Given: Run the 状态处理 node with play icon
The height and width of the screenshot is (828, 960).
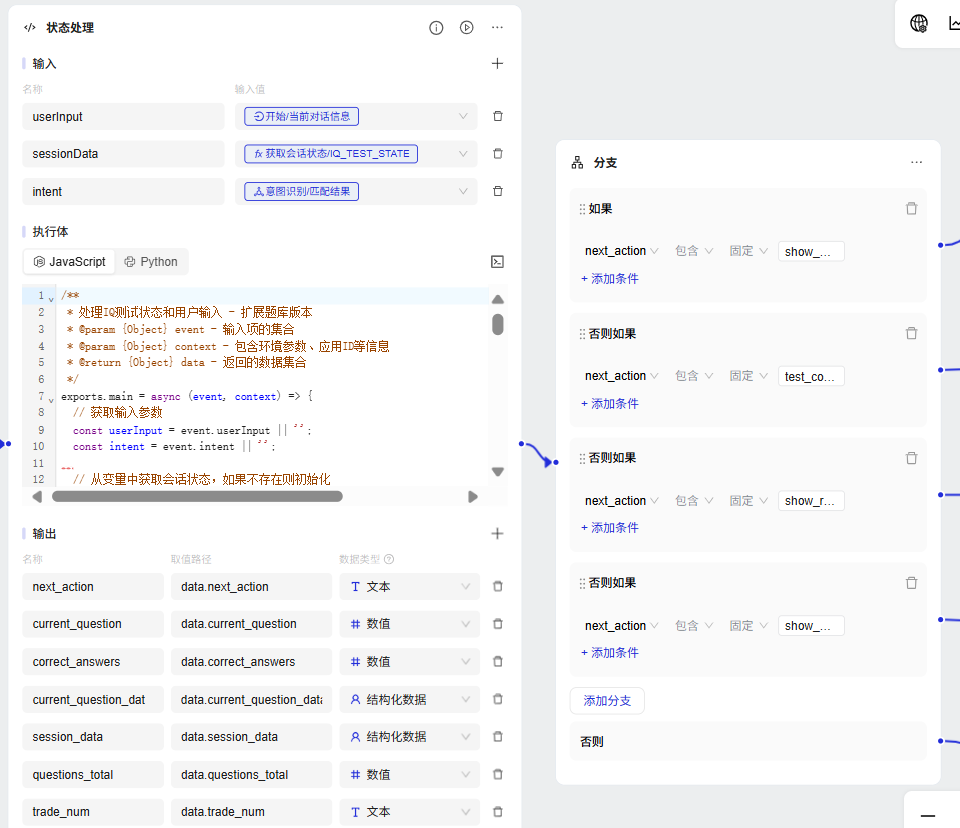Looking at the screenshot, I should pyautogui.click(x=466, y=28).
